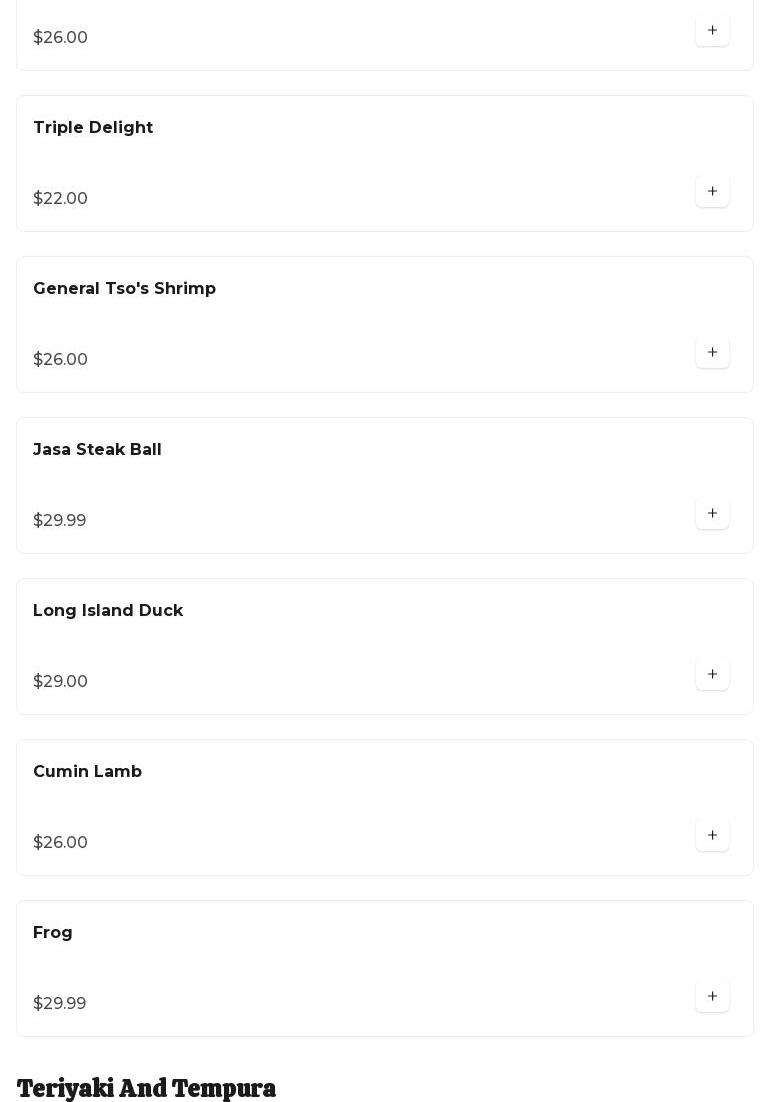Add Frog to the cart
This screenshot has width=770, height=1102.
tap(712, 996)
